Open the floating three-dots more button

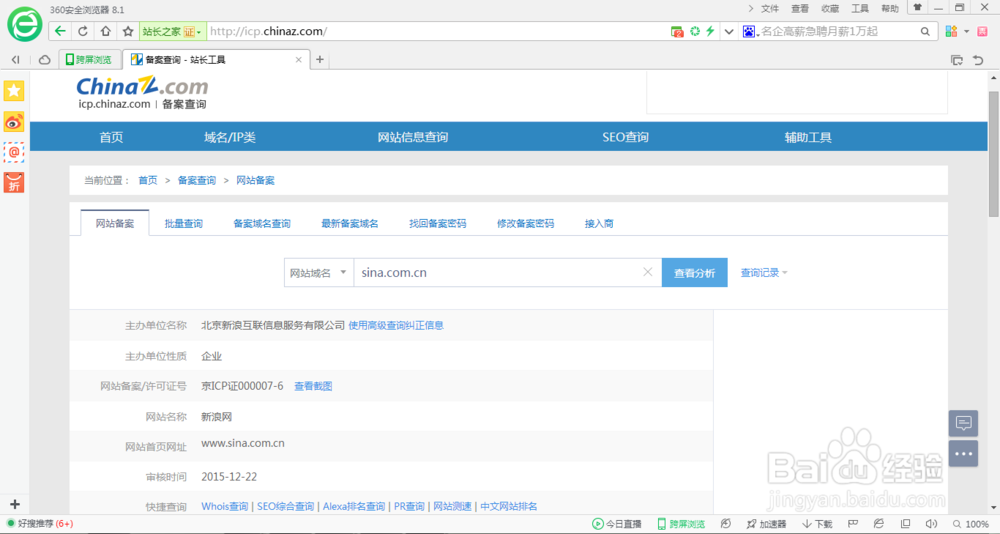coord(963,454)
